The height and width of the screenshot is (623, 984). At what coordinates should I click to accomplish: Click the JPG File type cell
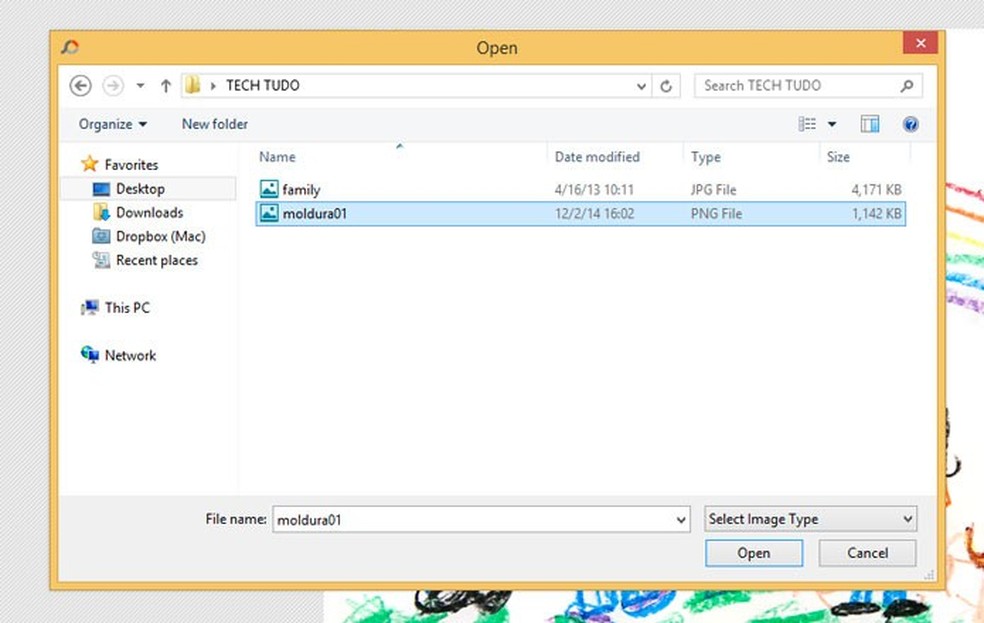click(x=714, y=189)
